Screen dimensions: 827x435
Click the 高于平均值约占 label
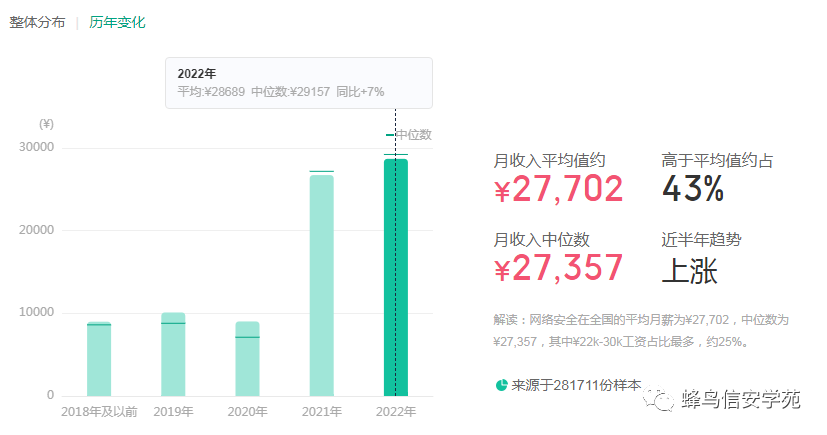click(717, 160)
